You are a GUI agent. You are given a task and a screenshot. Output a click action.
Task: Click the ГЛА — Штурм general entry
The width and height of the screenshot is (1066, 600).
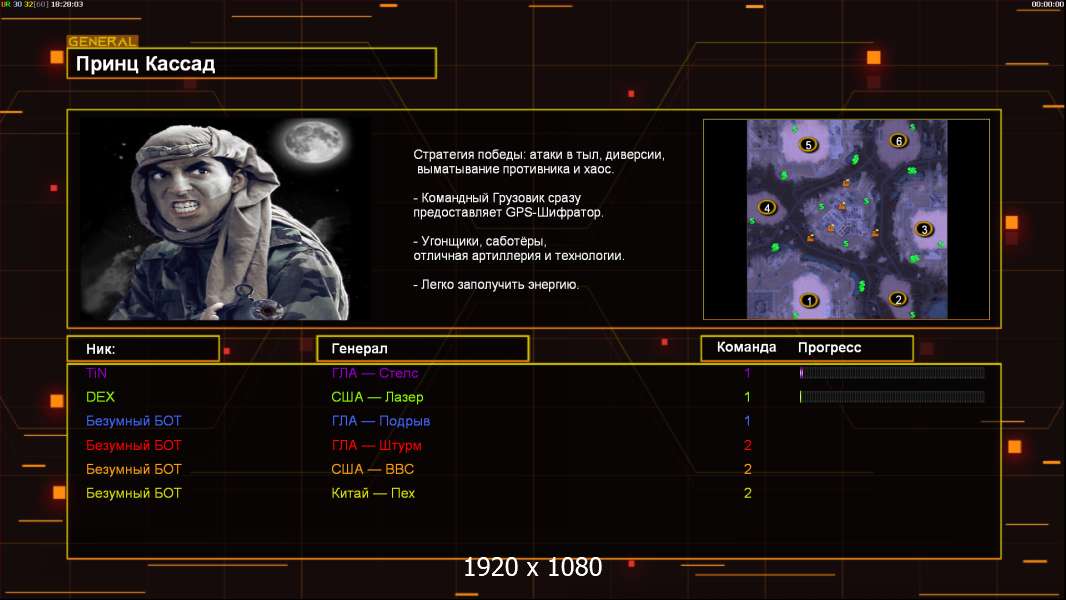coord(377,445)
